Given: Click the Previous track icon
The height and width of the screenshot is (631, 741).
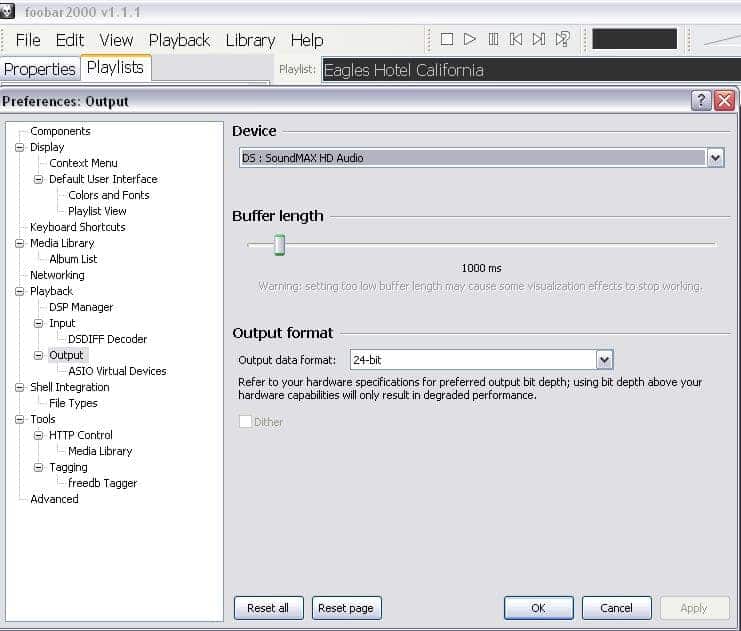Looking at the screenshot, I should [516, 39].
